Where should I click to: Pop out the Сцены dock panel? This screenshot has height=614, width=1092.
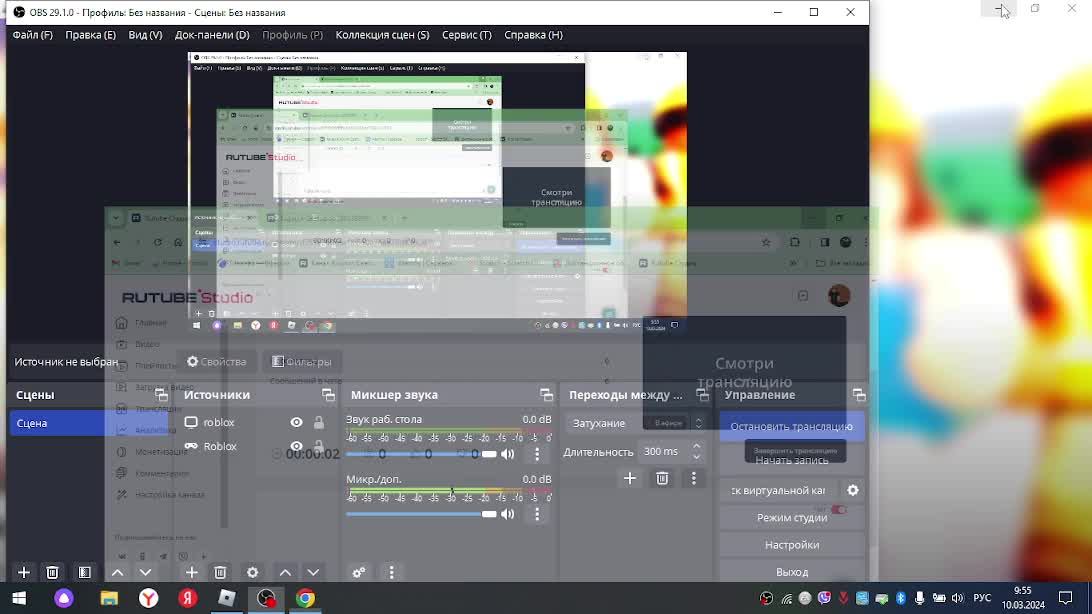tap(162, 395)
